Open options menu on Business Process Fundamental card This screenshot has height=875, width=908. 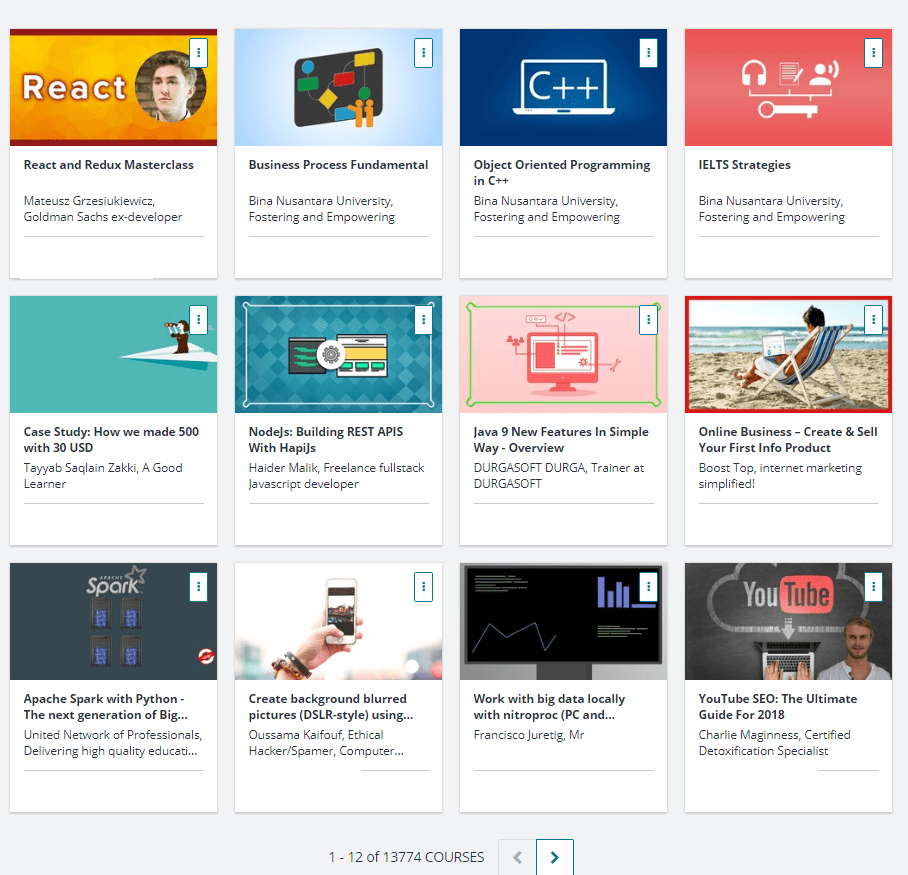click(x=423, y=53)
